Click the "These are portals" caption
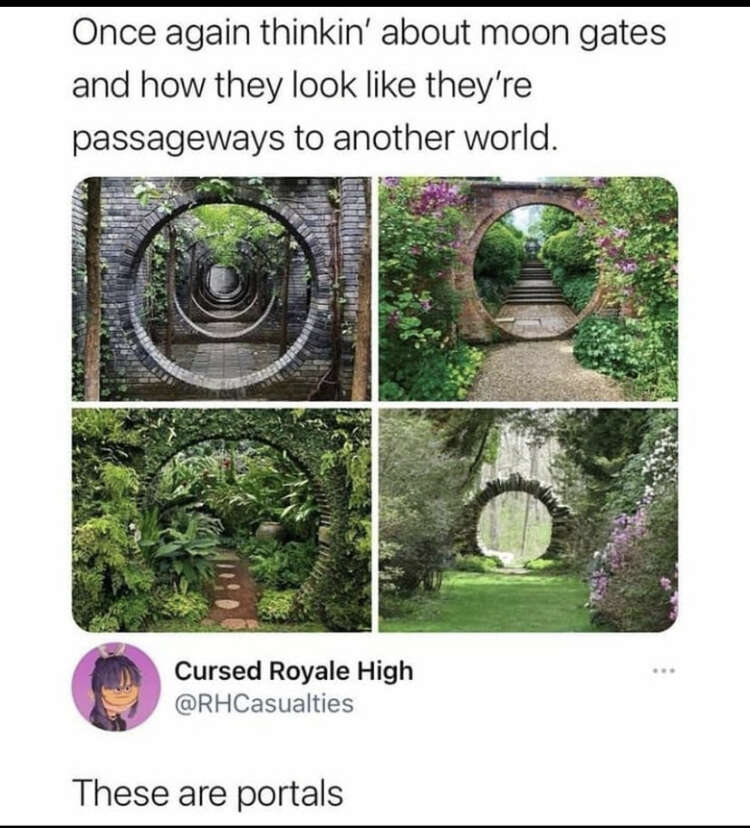 (x=209, y=794)
